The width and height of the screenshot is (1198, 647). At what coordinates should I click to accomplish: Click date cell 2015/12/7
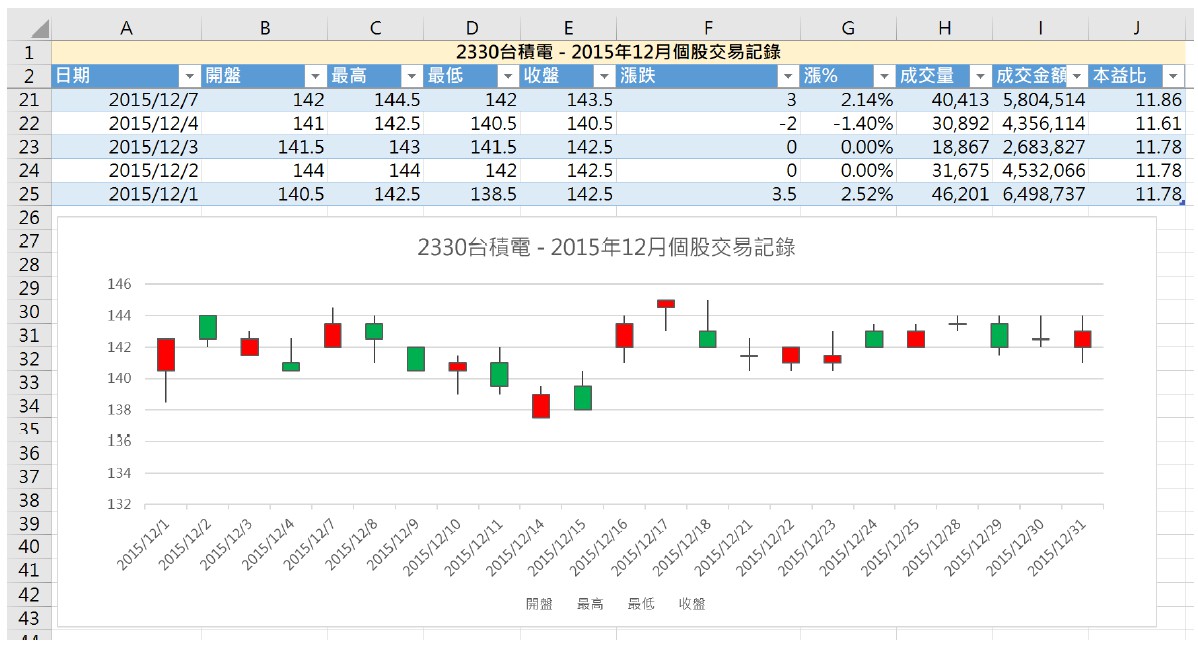(x=127, y=100)
